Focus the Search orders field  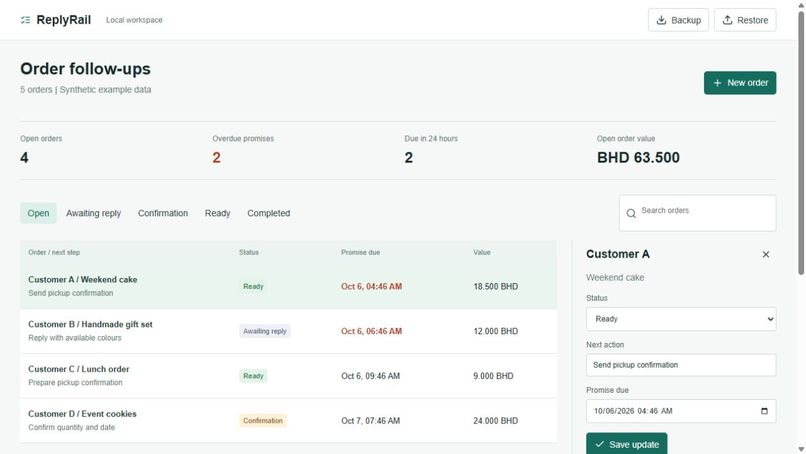click(x=698, y=213)
